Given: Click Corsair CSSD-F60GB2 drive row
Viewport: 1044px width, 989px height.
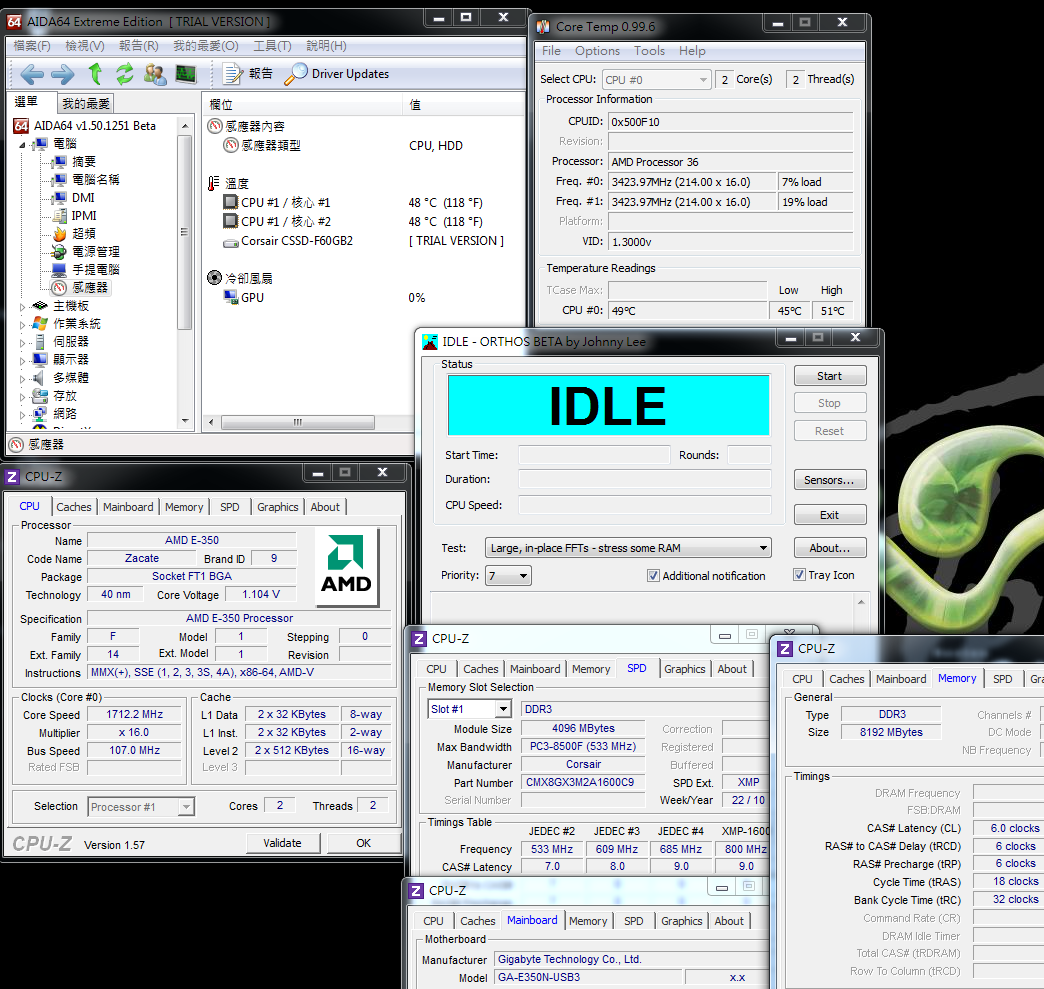Looking at the screenshot, I should [x=297, y=240].
